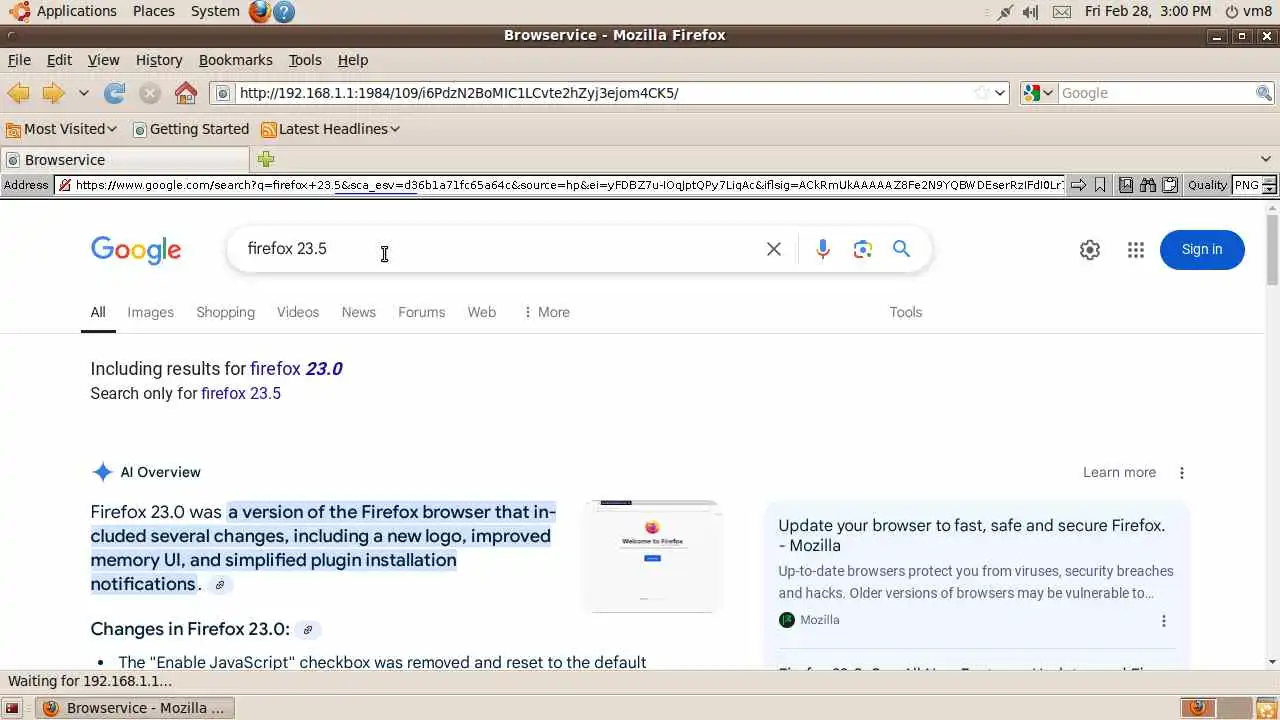The width and height of the screenshot is (1280, 720).
Task: Open the list all tabs dropdown
Action: click(1265, 159)
